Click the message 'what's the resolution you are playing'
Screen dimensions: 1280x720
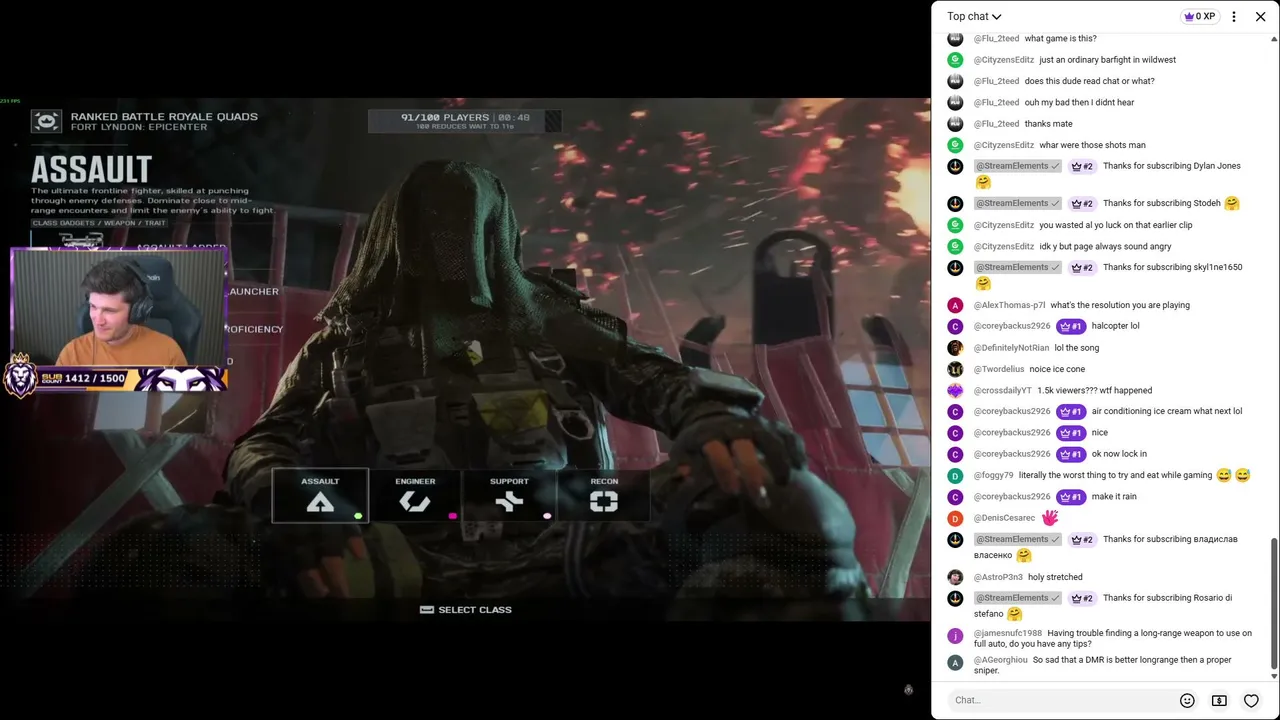click(x=1120, y=305)
